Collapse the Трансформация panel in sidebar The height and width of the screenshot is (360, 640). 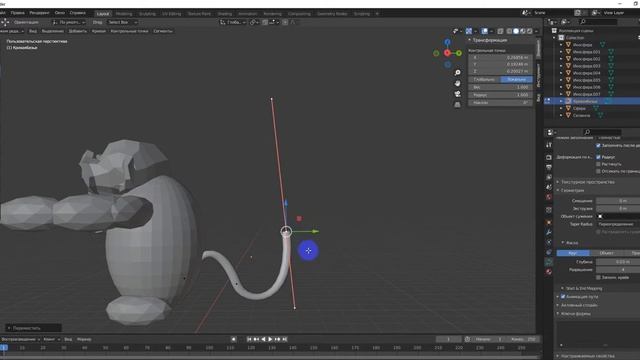pyautogui.click(x=489, y=40)
